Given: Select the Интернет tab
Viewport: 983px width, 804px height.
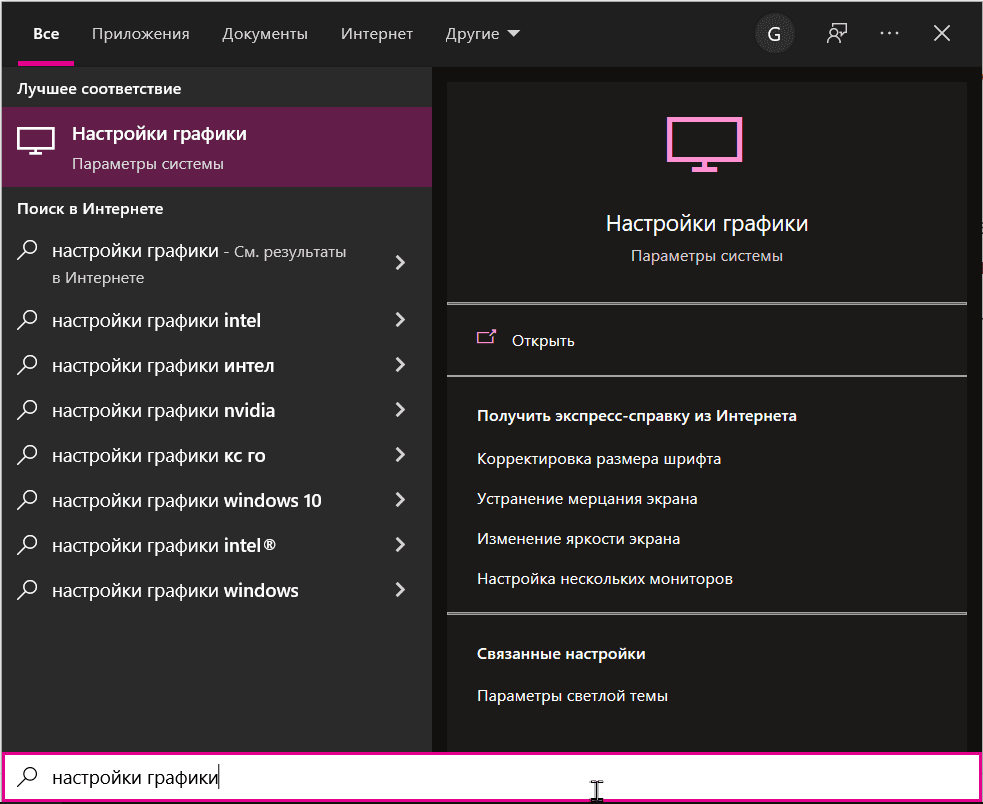Looking at the screenshot, I should [376, 34].
